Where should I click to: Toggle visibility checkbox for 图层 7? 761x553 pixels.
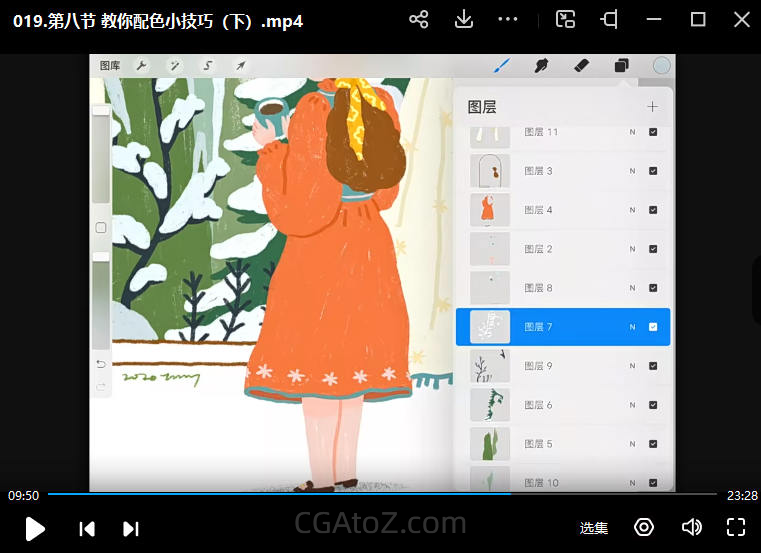click(653, 327)
